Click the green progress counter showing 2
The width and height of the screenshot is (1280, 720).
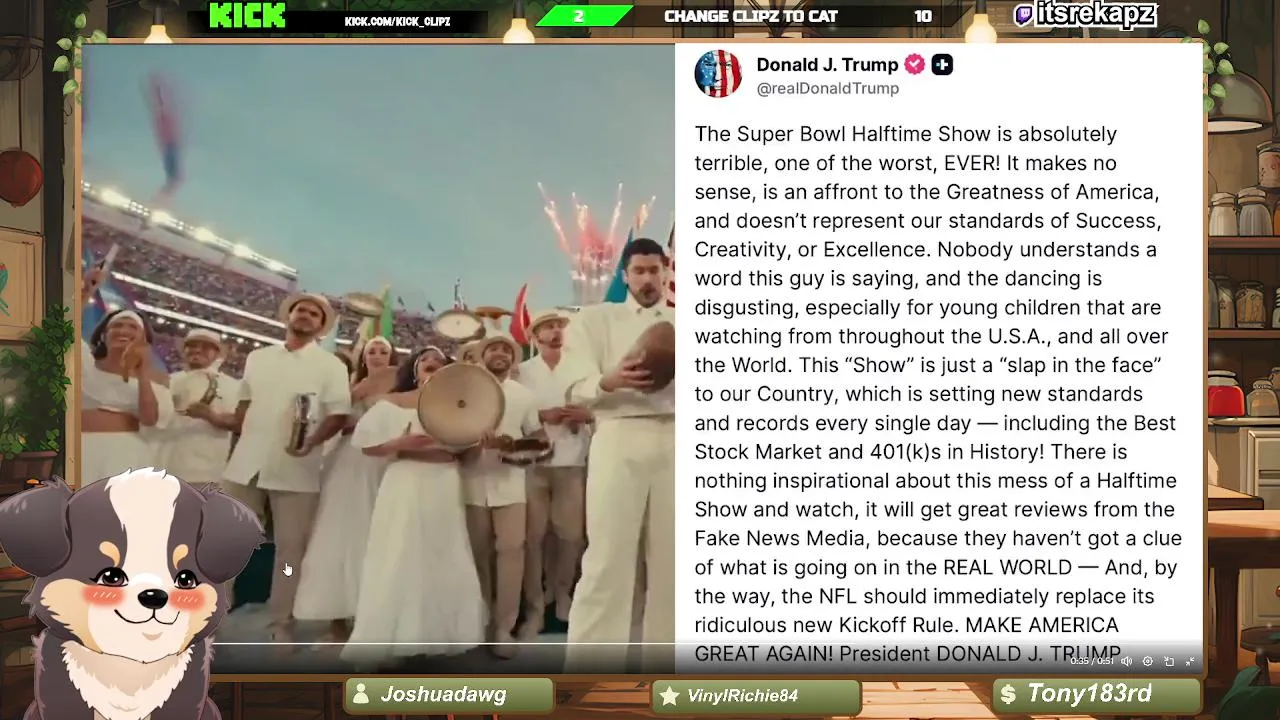(583, 16)
